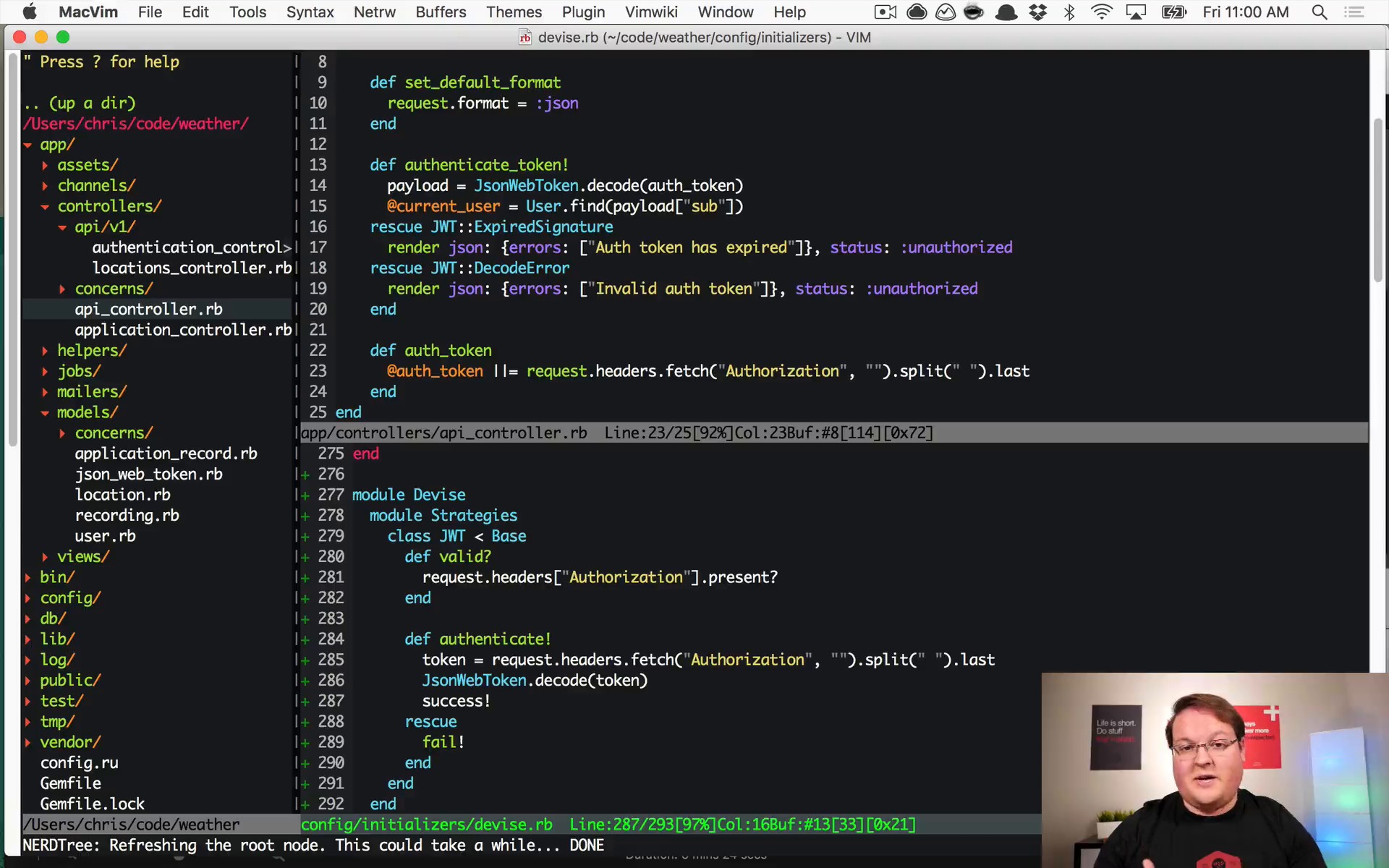The height and width of the screenshot is (868, 1389).
Task: Click 'class JWT < Base' on line 279
Action: [456, 536]
